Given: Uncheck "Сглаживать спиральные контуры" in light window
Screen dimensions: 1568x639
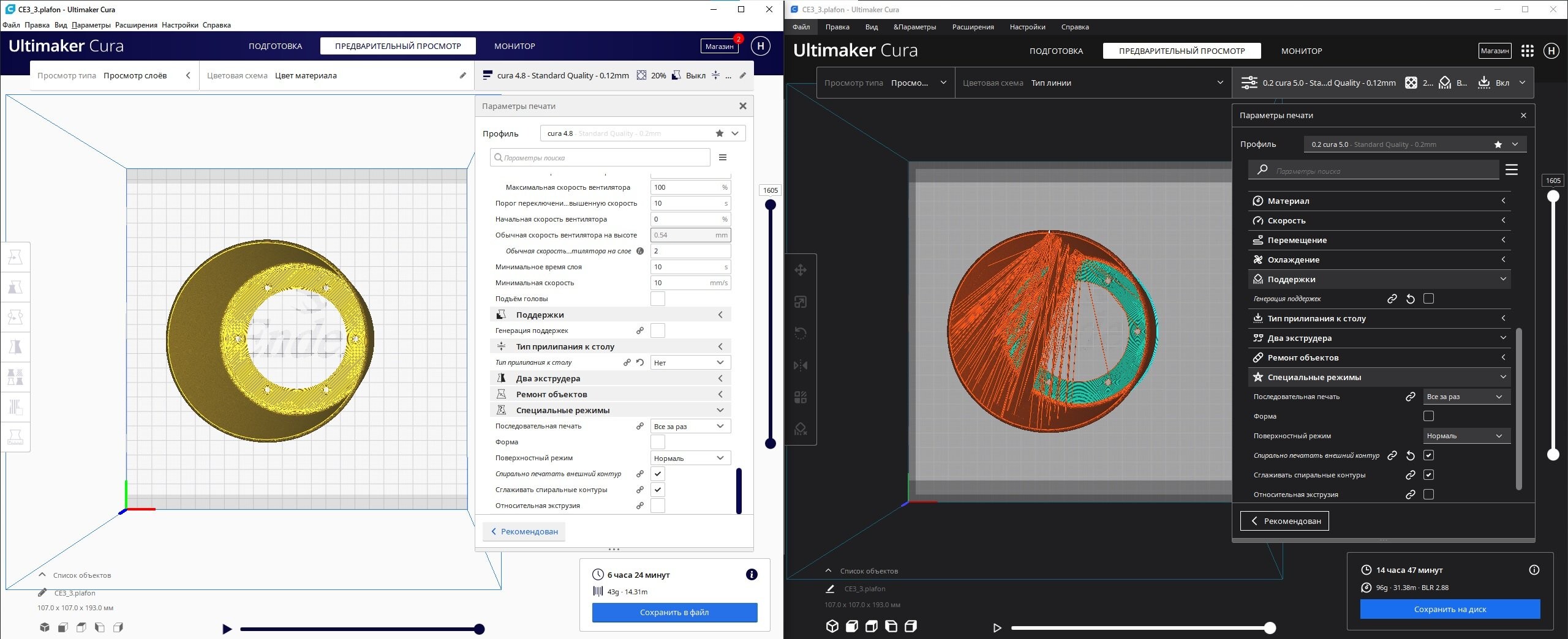Looking at the screenshot, I should (657, 490).
